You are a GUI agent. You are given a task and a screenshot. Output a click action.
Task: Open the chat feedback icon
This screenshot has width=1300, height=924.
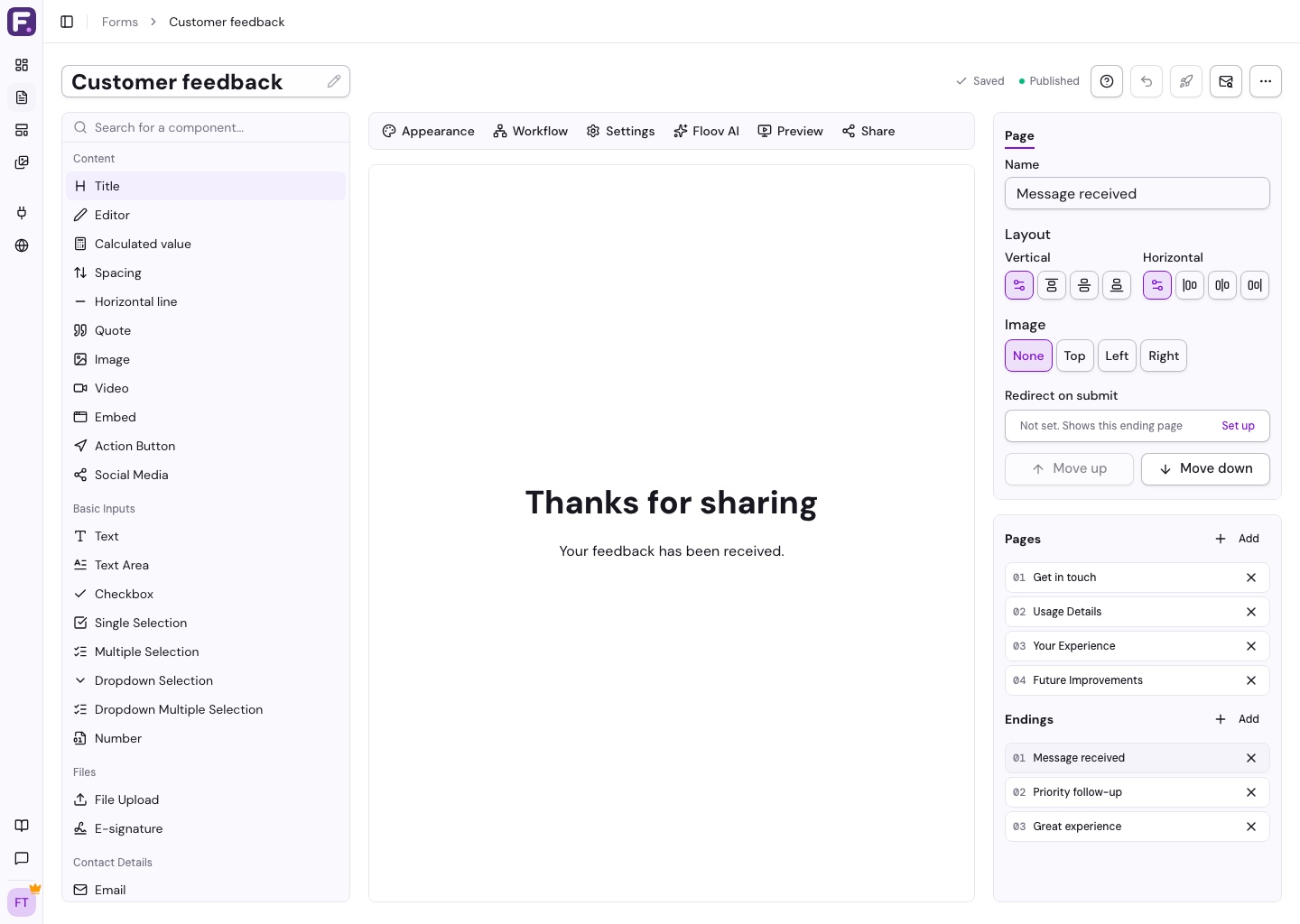(22, 858)
